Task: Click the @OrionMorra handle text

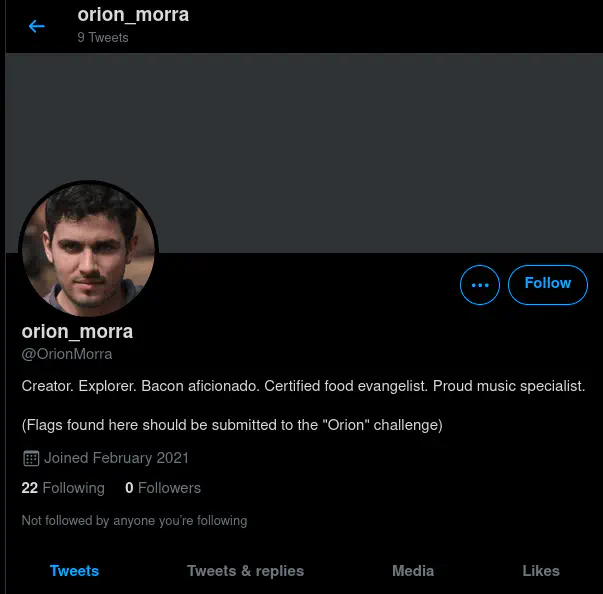Action: coord(67,354)
